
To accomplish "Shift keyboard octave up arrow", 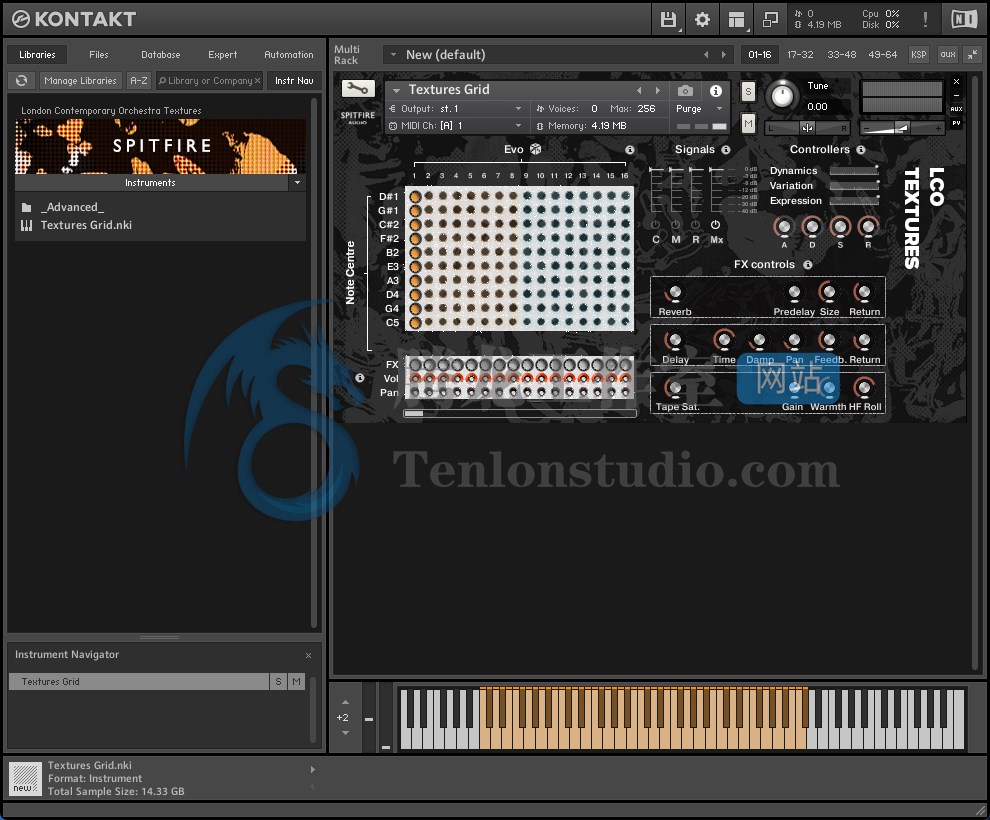I will point(345,702).
